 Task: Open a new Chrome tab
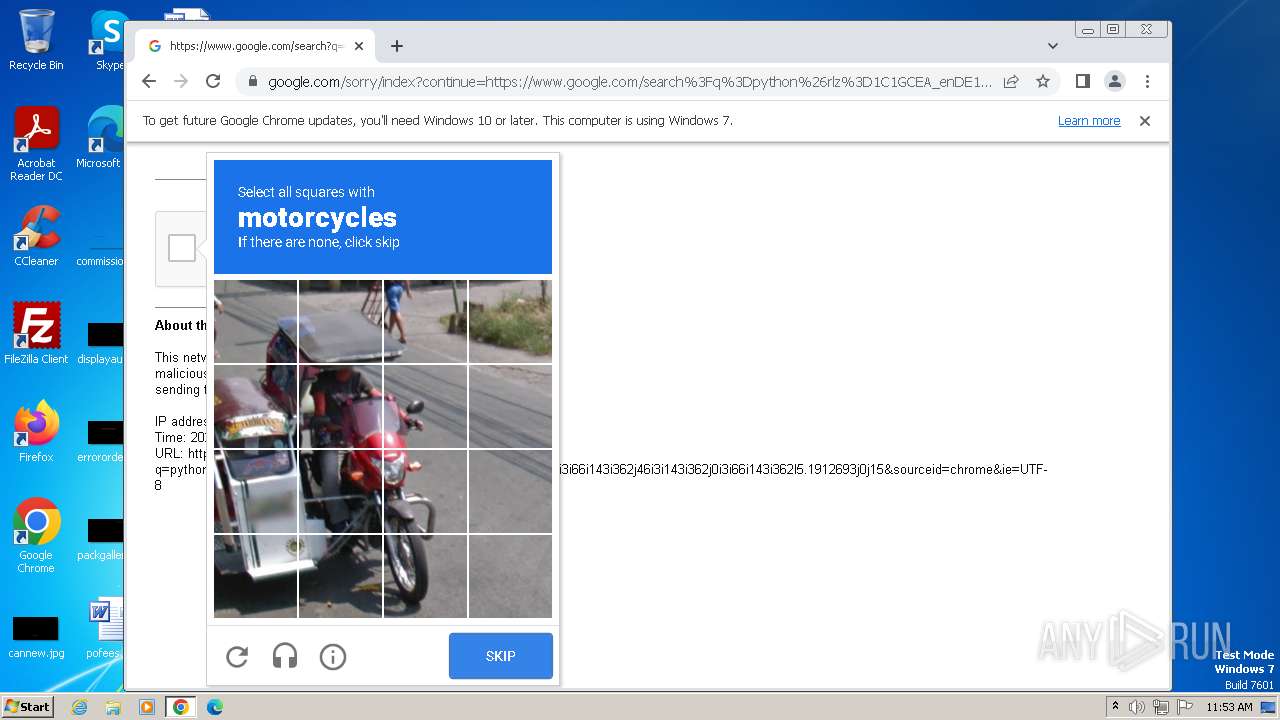pyautogui.click(x=397, y=46)
